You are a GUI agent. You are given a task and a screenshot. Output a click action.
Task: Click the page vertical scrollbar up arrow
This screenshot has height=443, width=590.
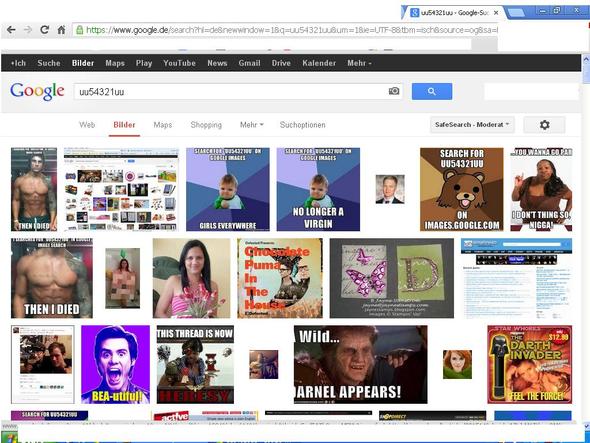(586, 59)
